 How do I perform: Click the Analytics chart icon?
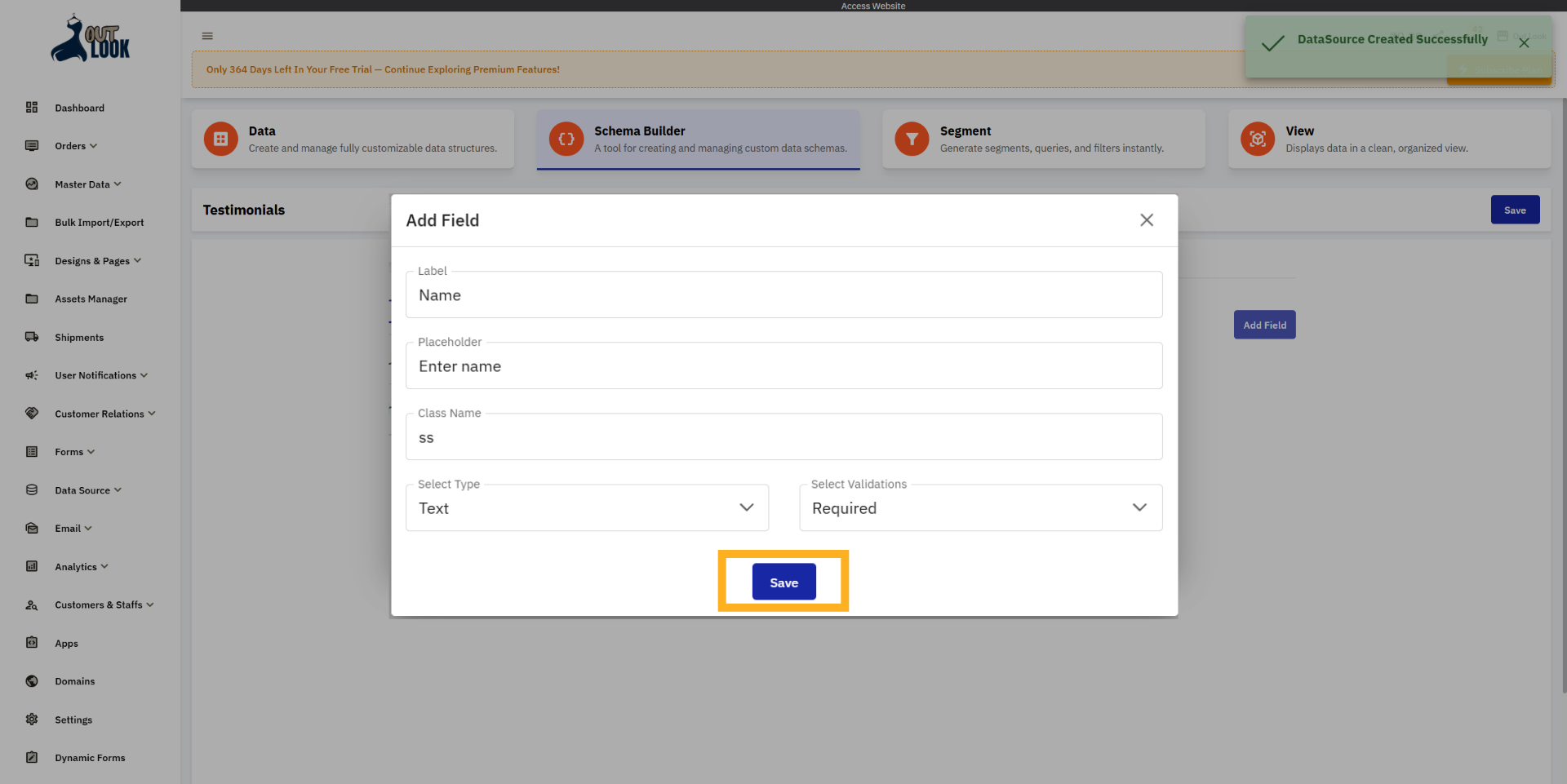pyautogui.click(x=32, y=566)
